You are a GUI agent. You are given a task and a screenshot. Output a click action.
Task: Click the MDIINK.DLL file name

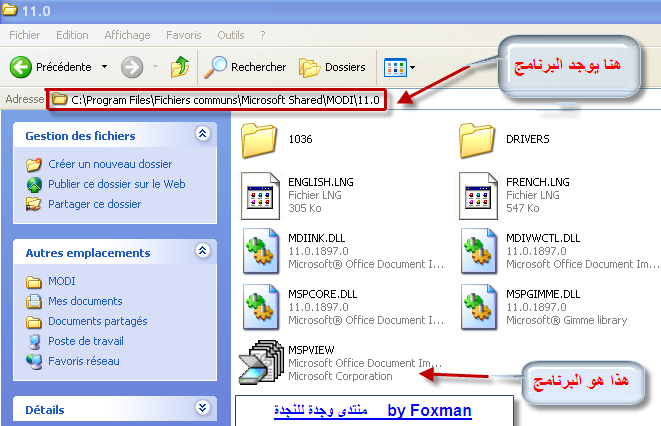(x=317, y=238)
